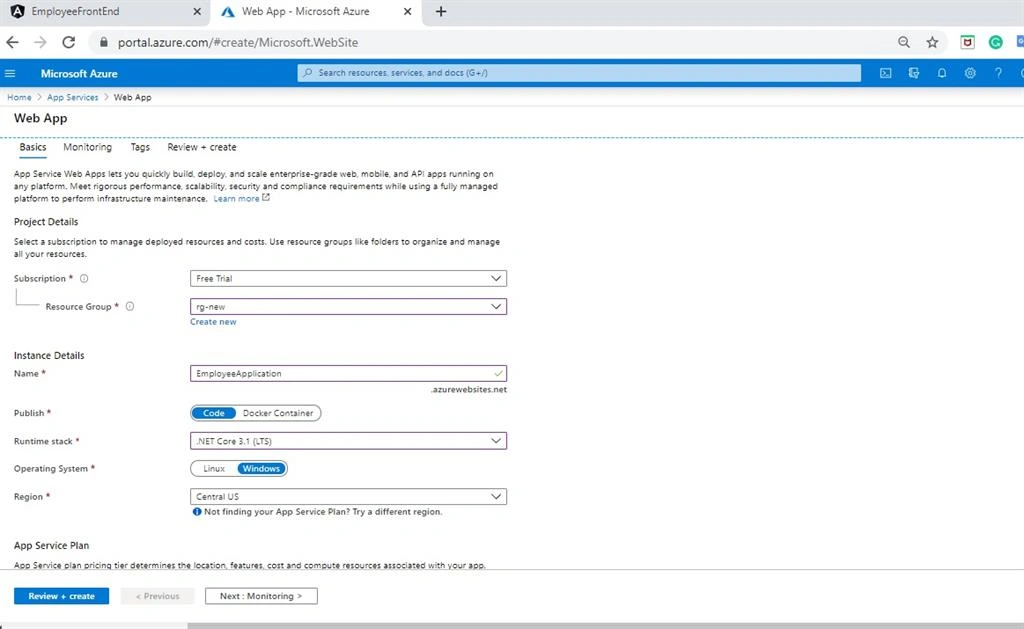Click the site lock padlock icon

click(x=103, y=42)
